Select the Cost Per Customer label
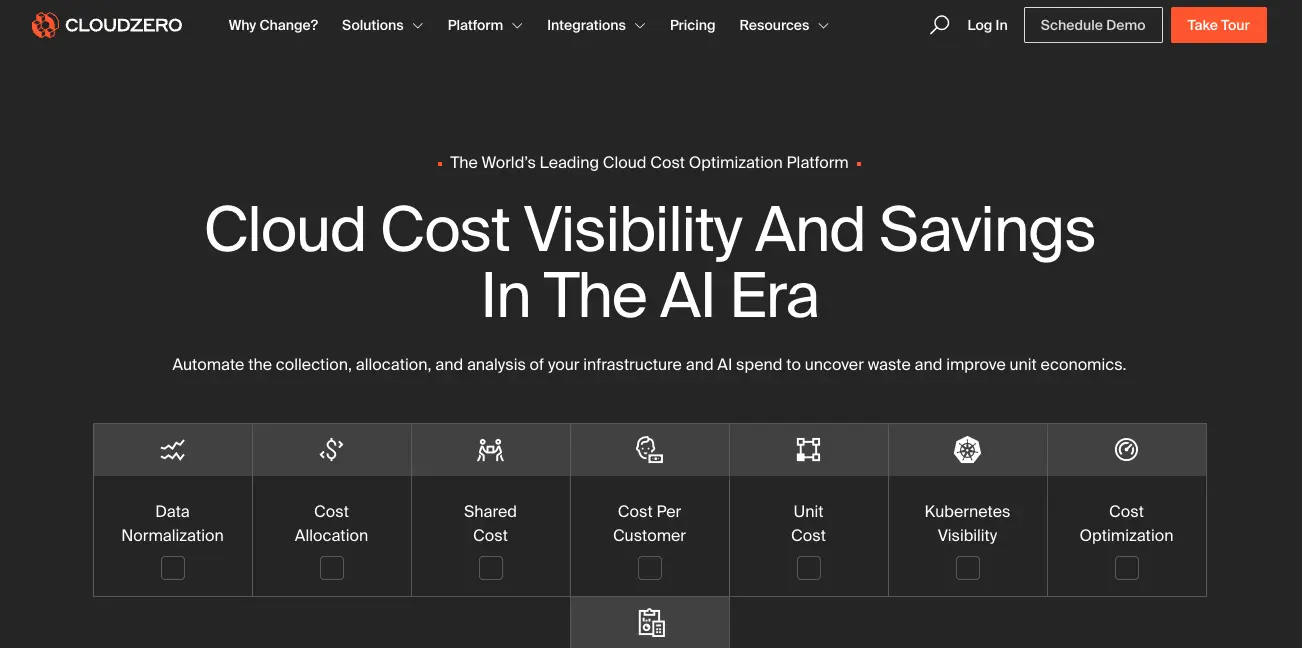 pyautogui.click(x=650, y=523)
